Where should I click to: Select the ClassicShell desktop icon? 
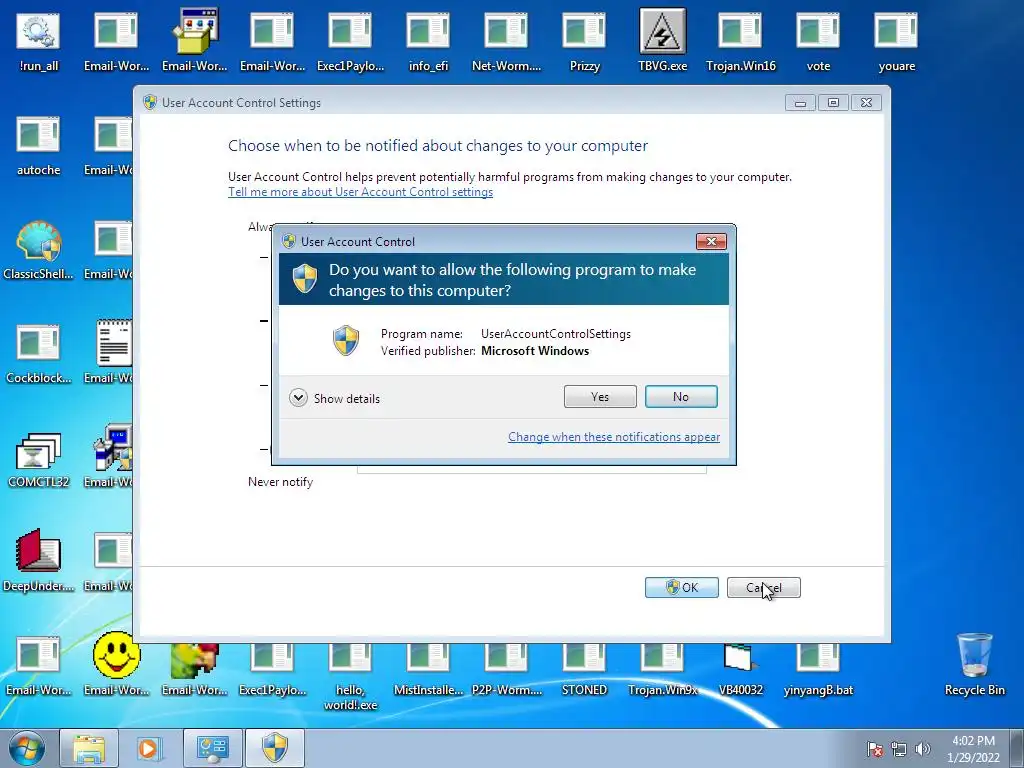click(x=38, y=250)
